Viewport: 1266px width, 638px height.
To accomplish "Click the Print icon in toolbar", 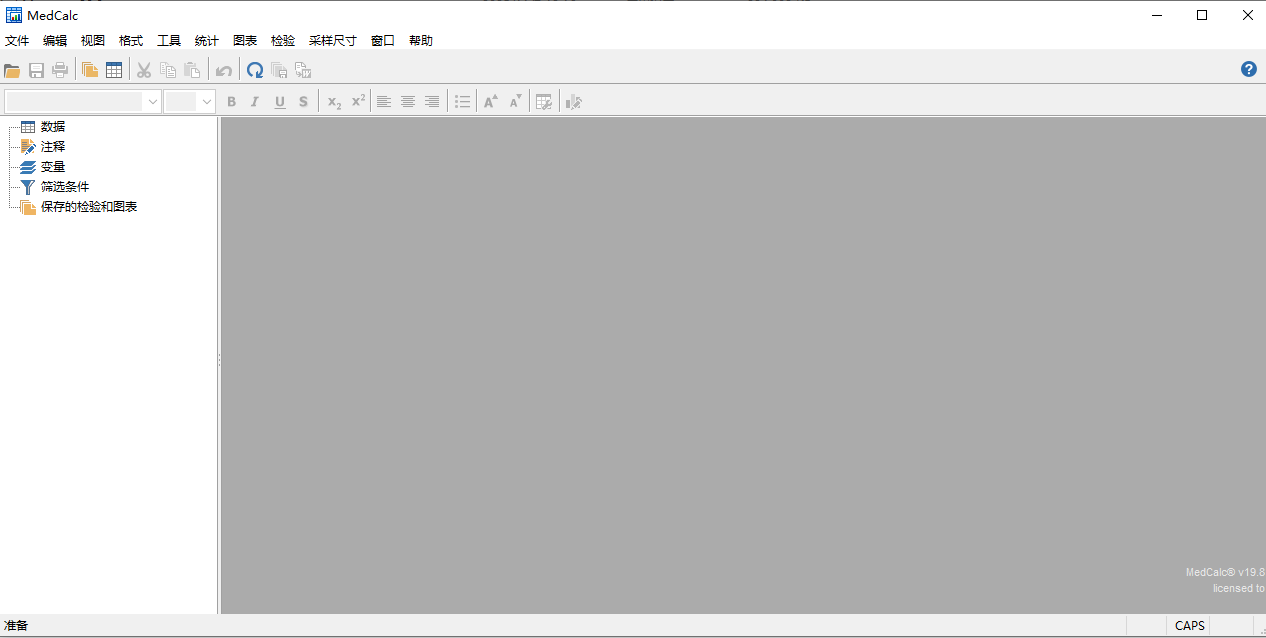I will [x=60, y=70].
